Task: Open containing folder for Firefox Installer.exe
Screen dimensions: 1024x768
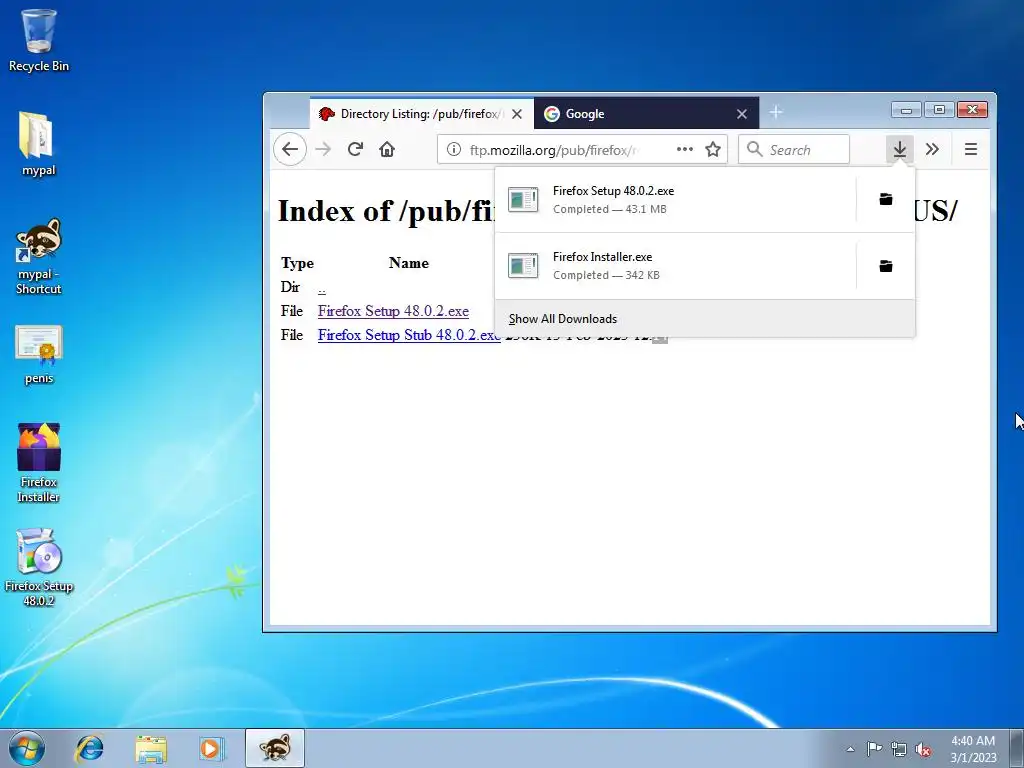Action: (886, 266)
